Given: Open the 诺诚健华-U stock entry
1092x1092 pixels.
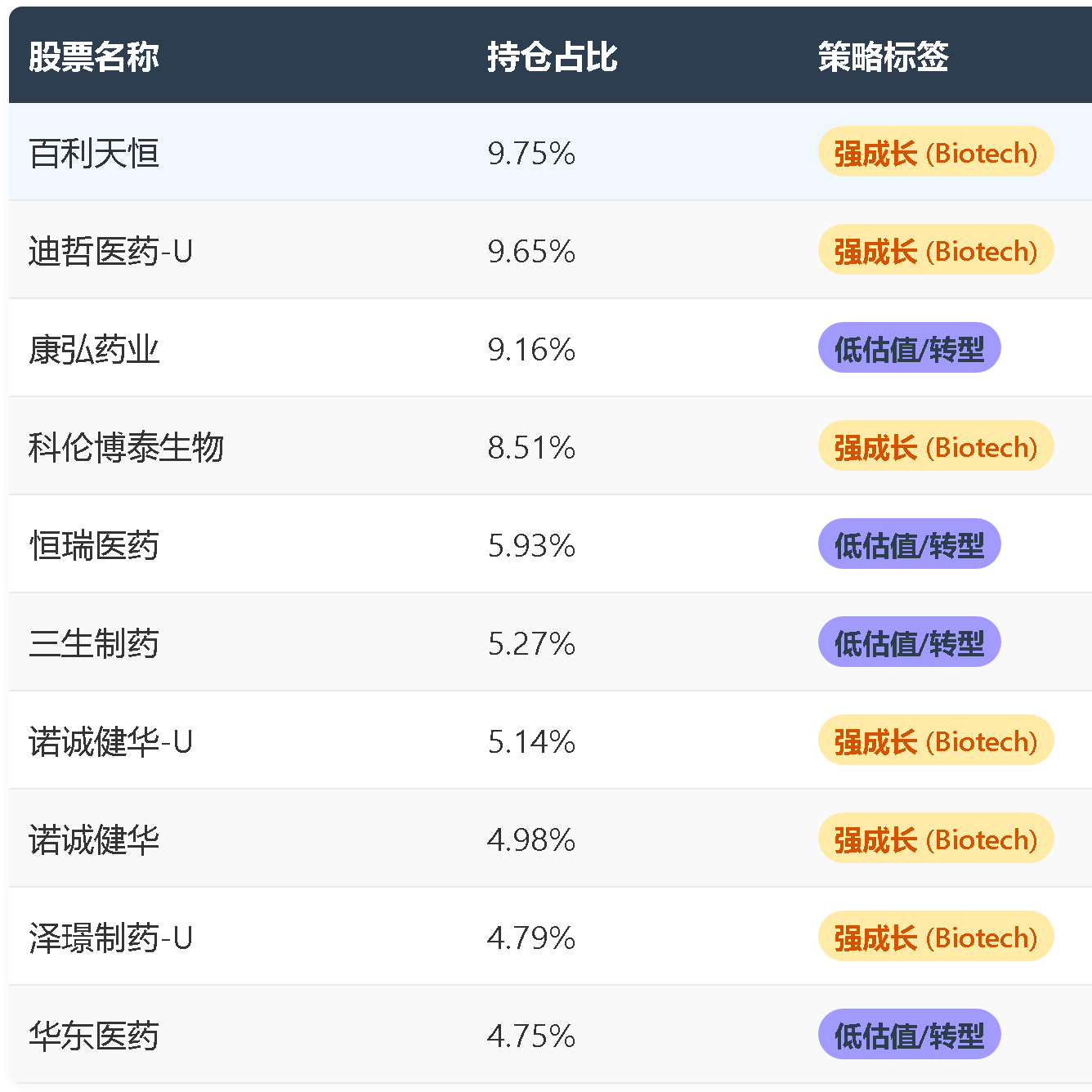Looking at the screenshot, I should tap(110, 741).
